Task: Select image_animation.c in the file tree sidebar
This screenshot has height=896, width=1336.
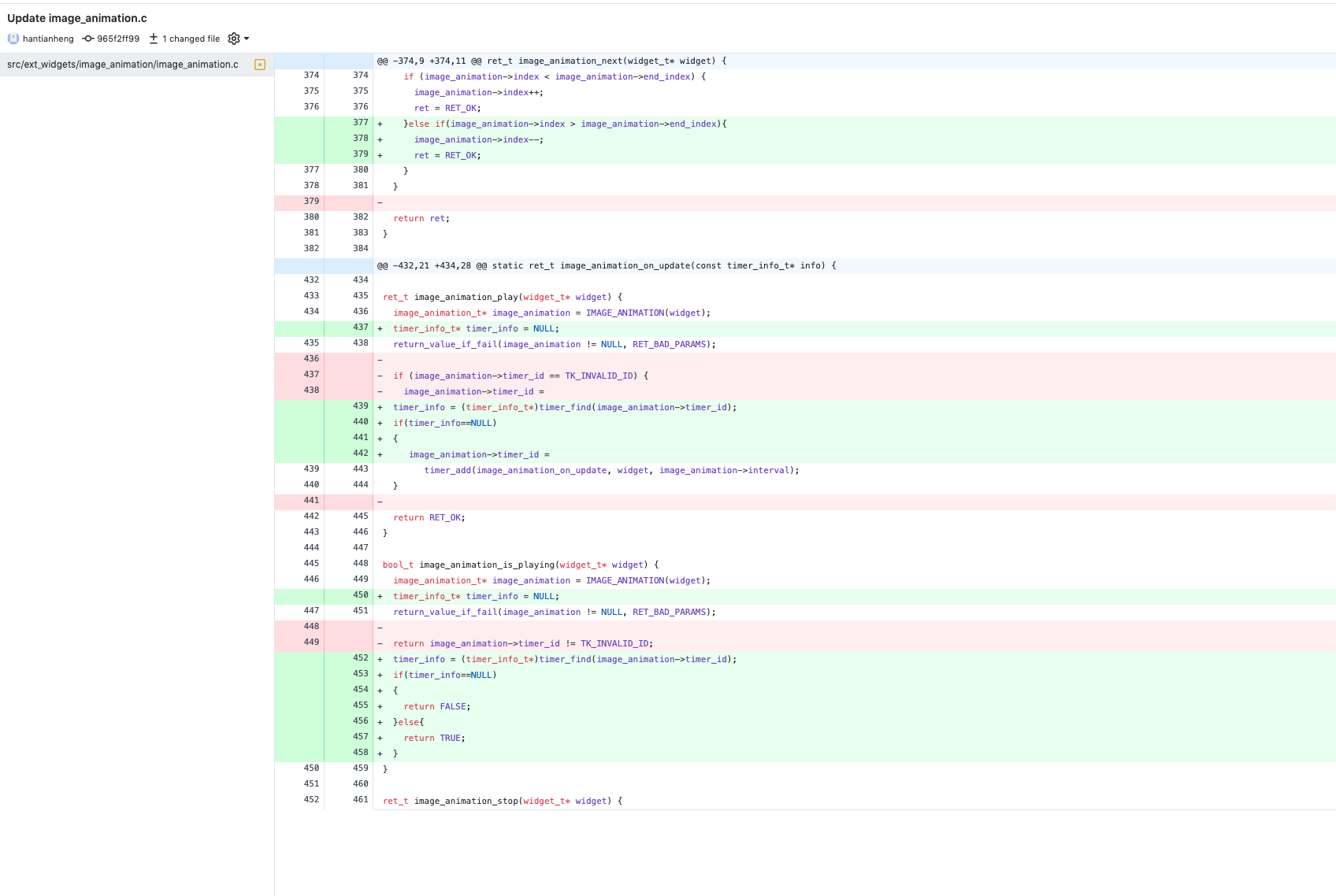Action: (122, 64)
